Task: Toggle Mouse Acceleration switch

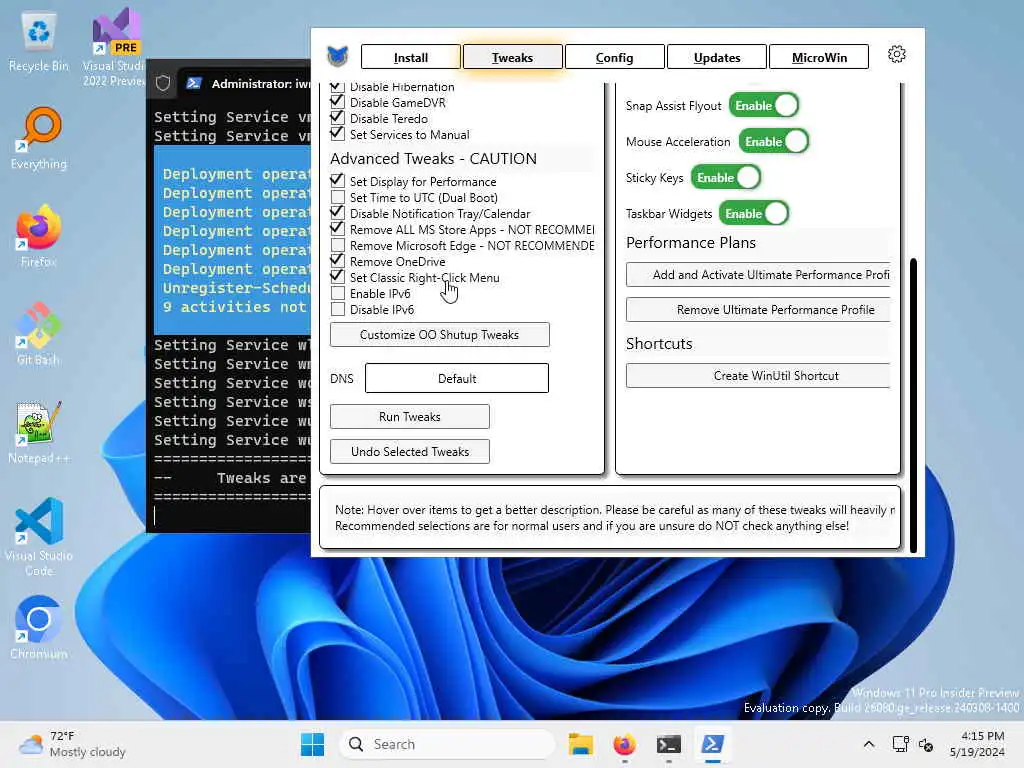Action: 773,141
